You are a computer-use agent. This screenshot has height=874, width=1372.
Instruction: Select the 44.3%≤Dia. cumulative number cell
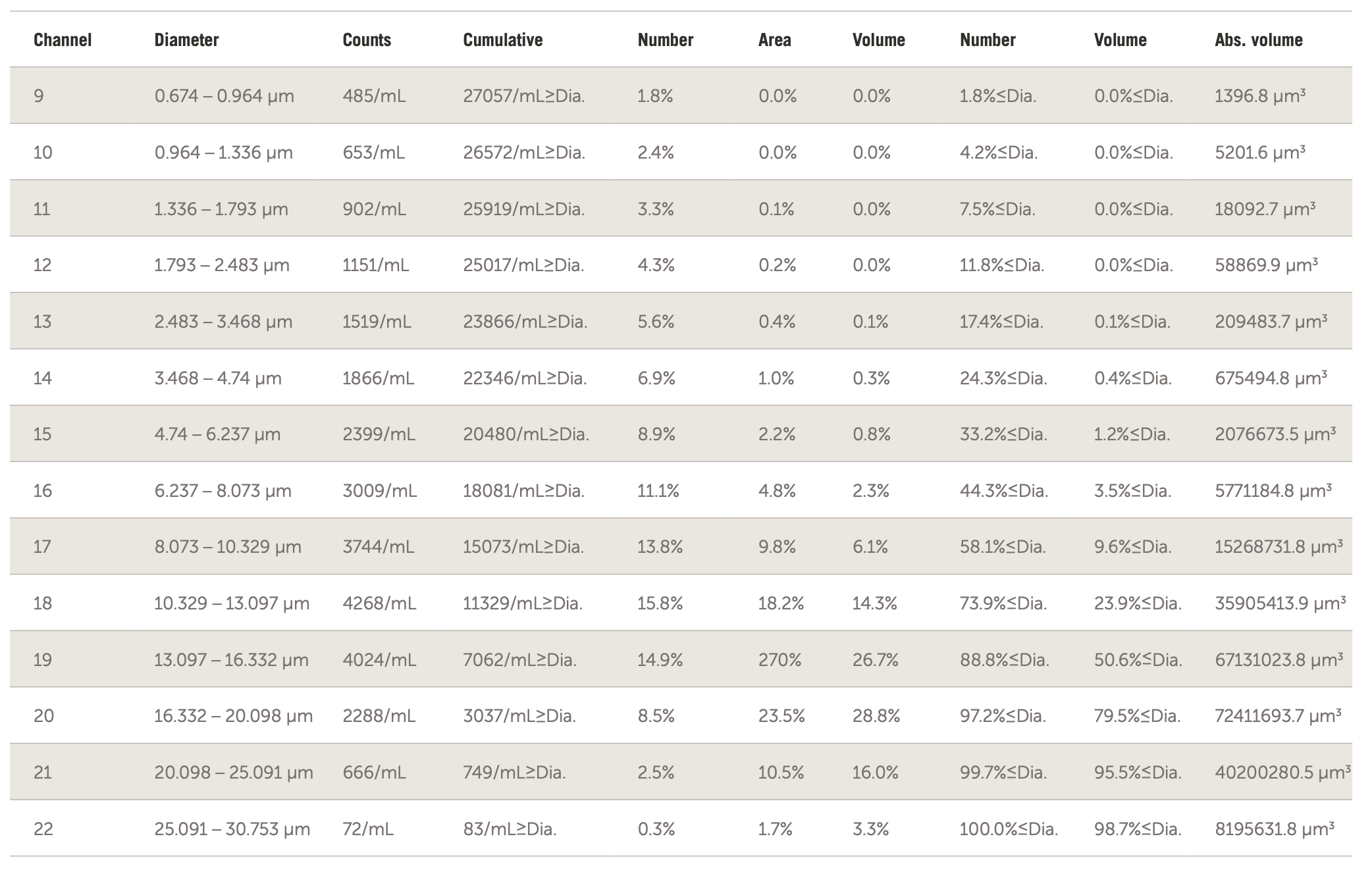click(x=1003, y=491)
